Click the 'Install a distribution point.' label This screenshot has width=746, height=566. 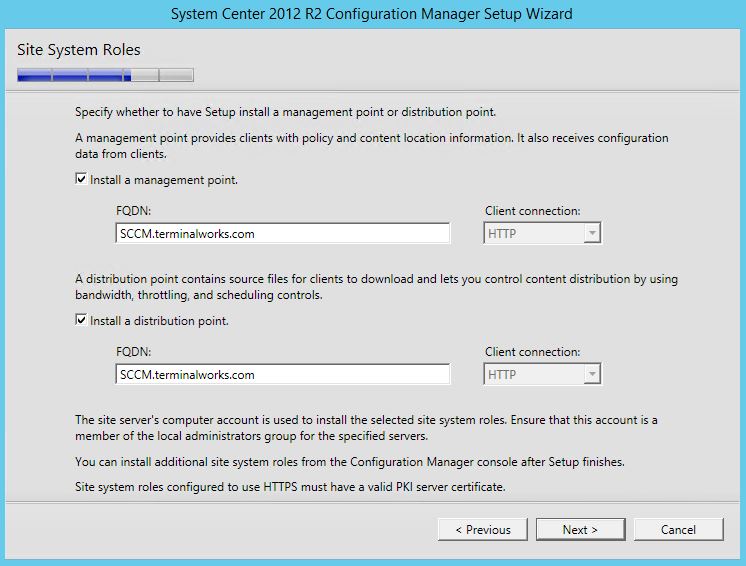(x=159, y=321)
